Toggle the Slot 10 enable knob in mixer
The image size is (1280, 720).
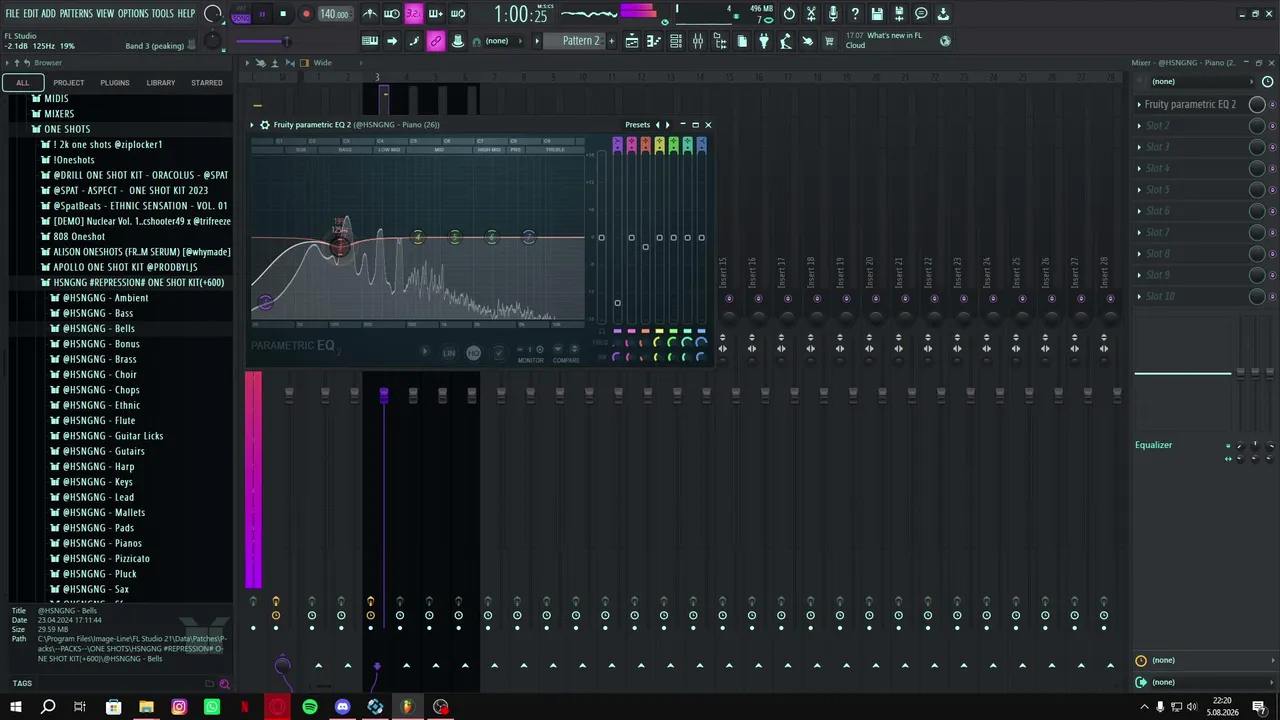(x=1257, y=296)
